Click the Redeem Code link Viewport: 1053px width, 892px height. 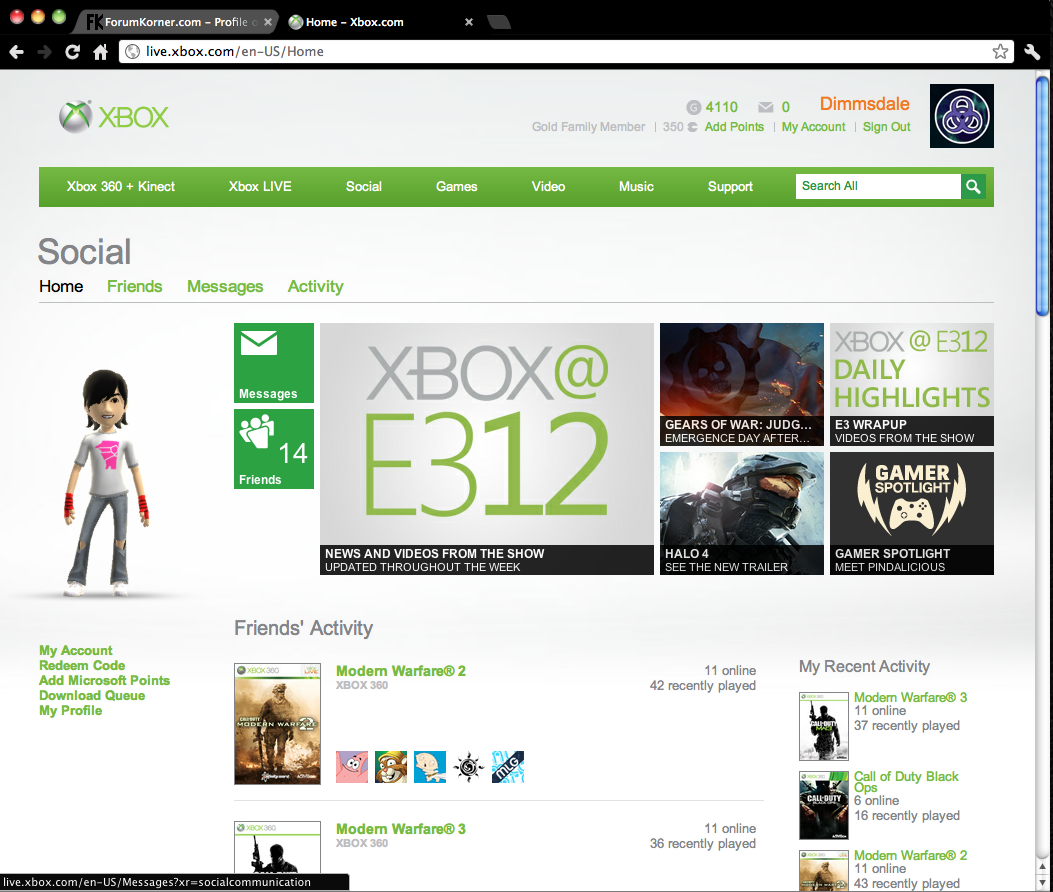82,666
